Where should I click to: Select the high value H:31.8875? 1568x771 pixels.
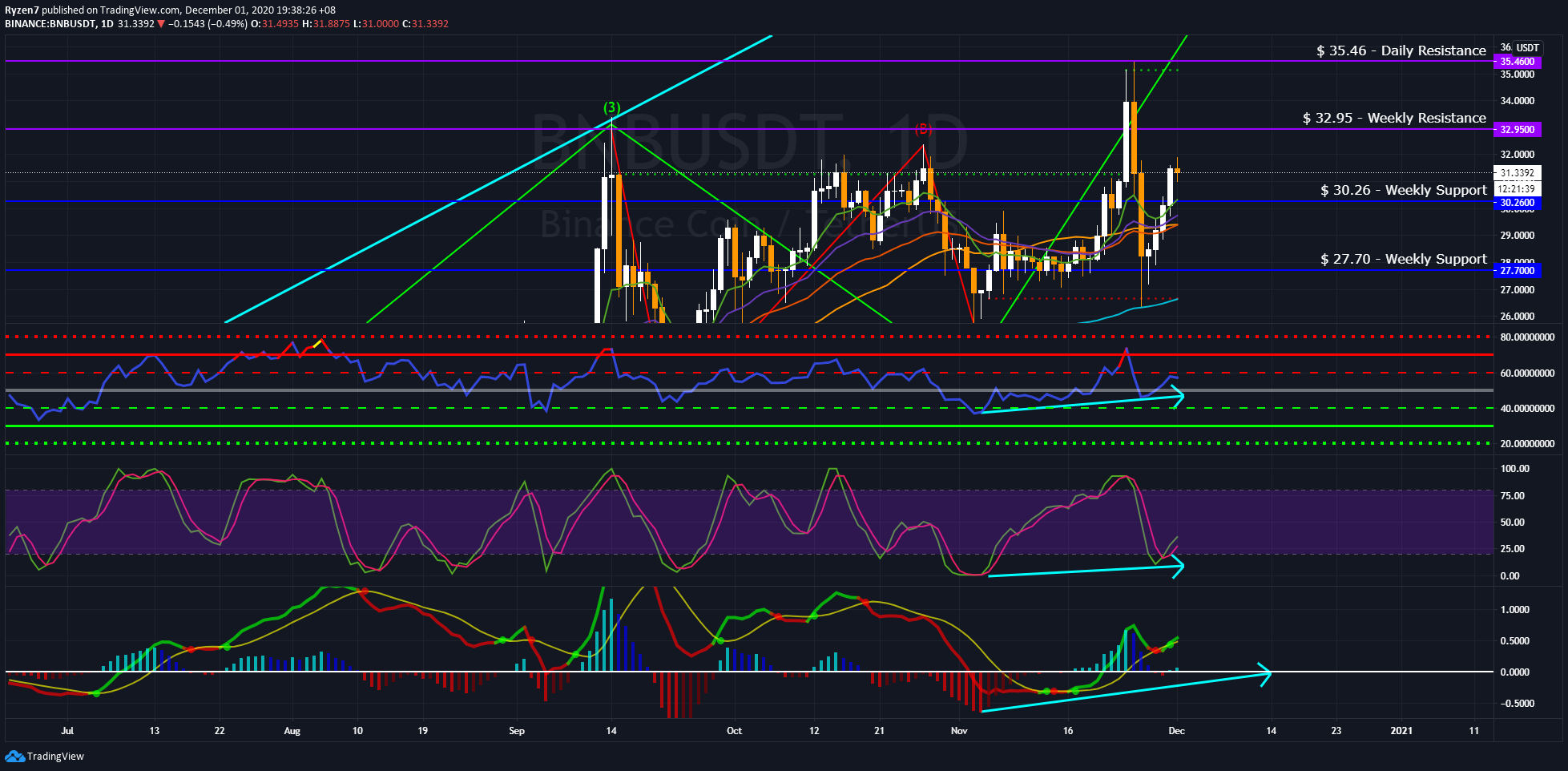(326, 24)
